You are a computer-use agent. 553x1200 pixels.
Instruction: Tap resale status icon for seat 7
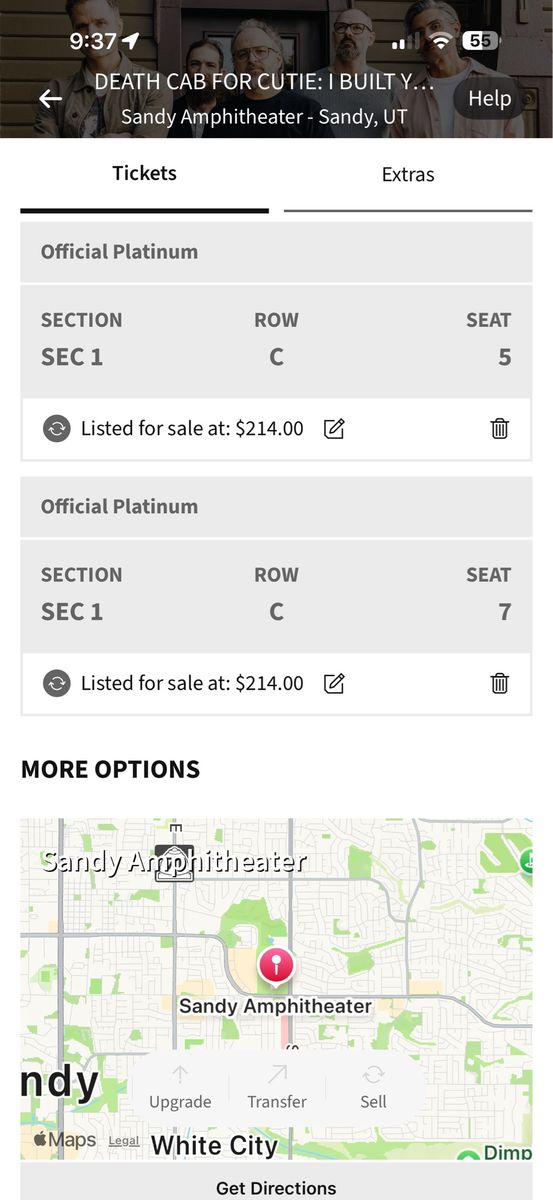[x=57, y=684]
